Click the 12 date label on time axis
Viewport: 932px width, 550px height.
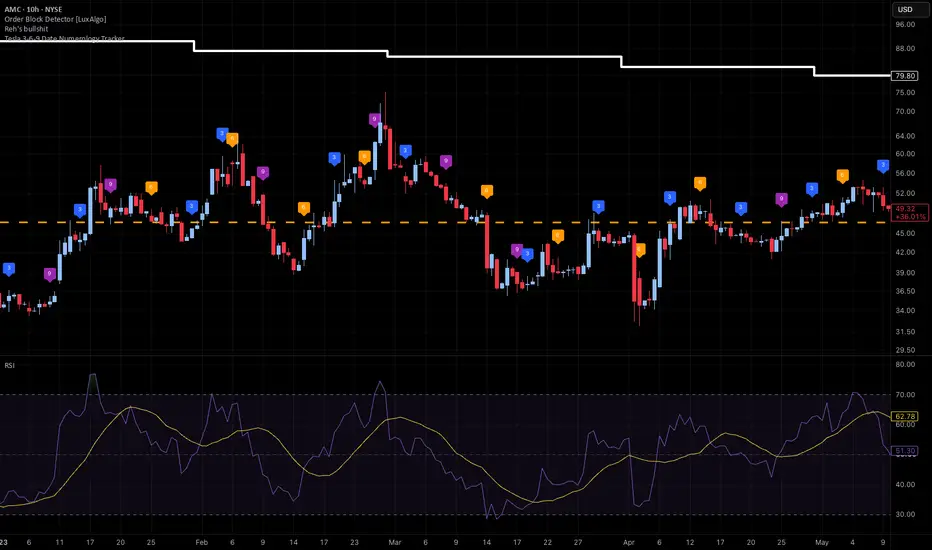pyautogui.click(x=689, y=542)
